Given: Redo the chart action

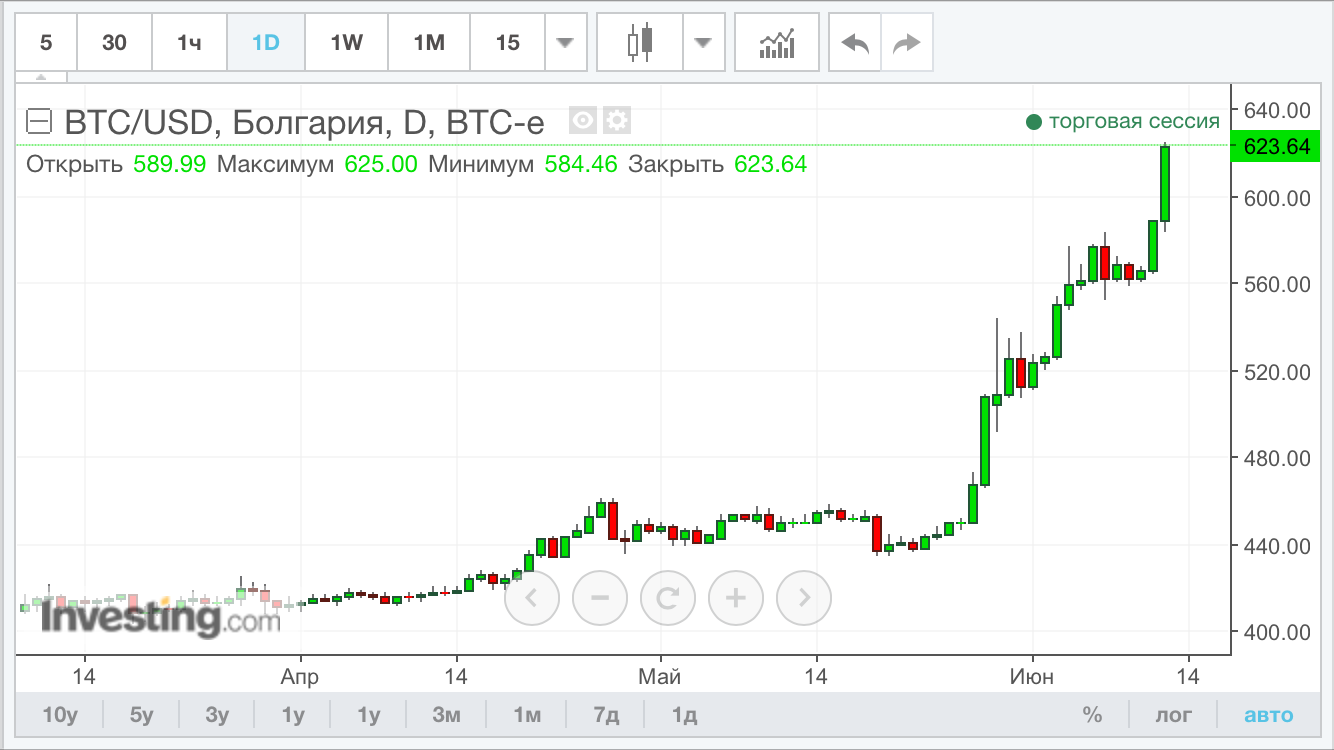Looking at the screenshot, I should (906, 42).
